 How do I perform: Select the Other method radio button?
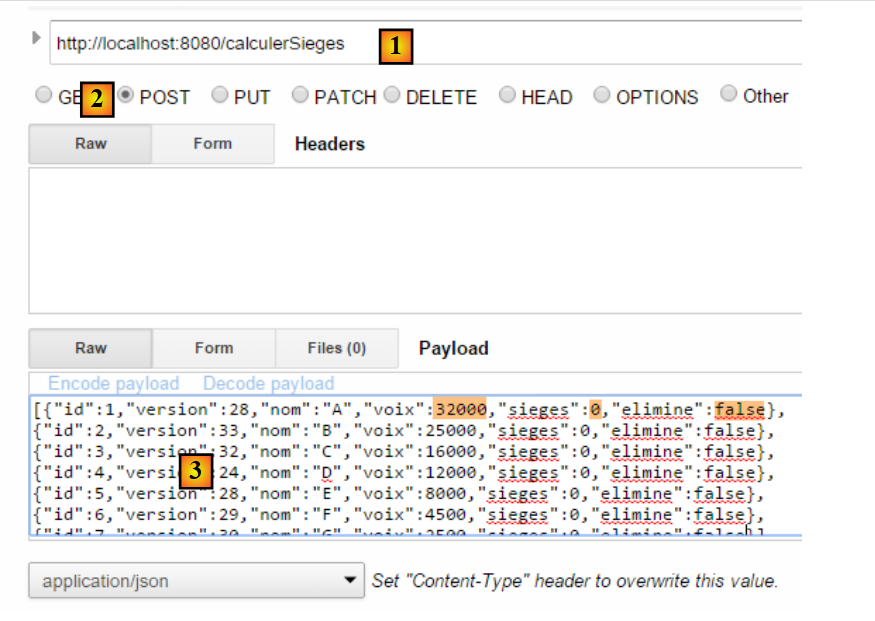[729, 95]
